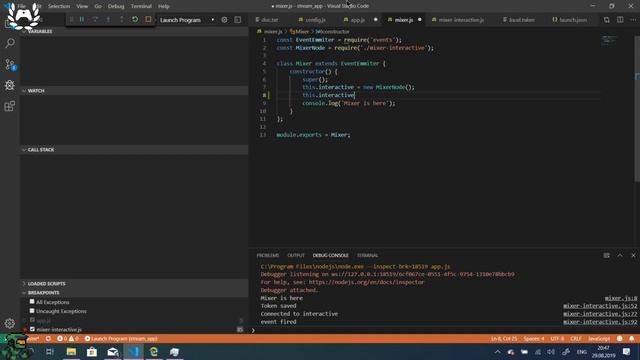Switch to the Problems panel tab
The width and height of the screenshot is (640, 360).
(x=268, y=255)
